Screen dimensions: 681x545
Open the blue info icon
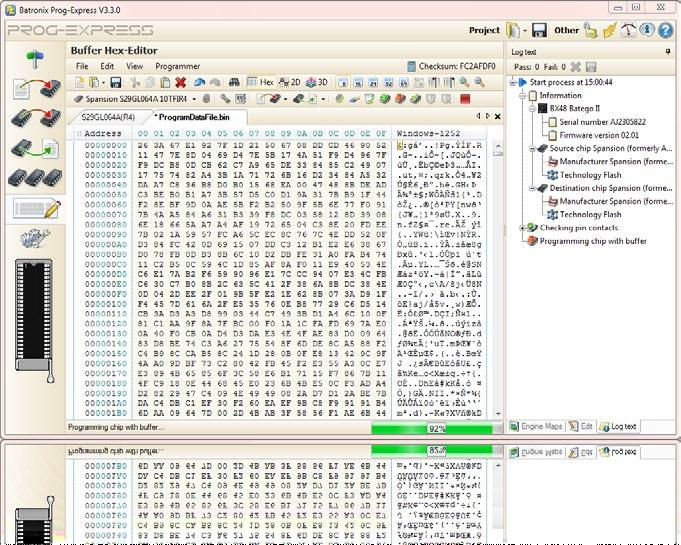[x=647, y=30]
